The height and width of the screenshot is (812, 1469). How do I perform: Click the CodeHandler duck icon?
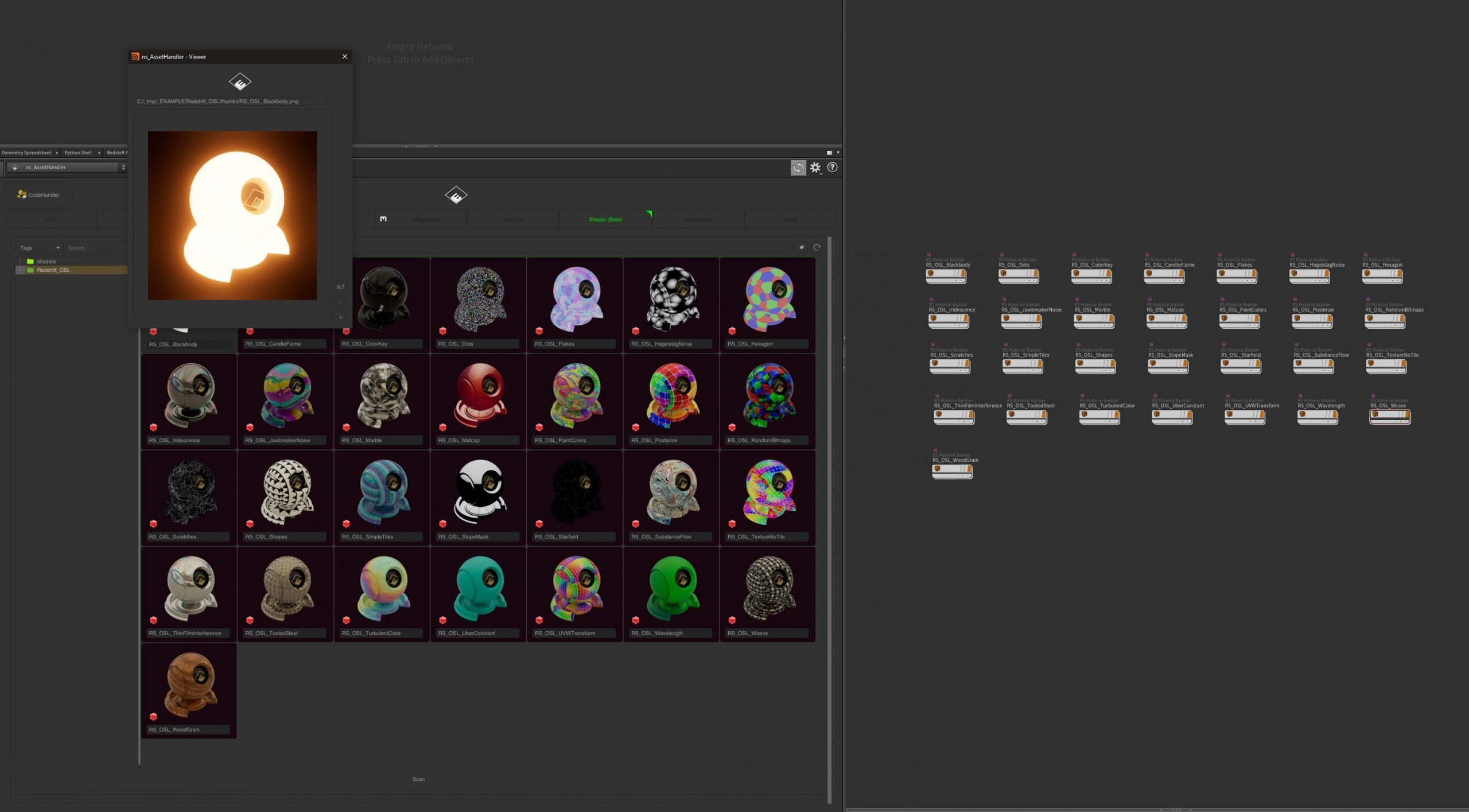(x=21, y=195)
